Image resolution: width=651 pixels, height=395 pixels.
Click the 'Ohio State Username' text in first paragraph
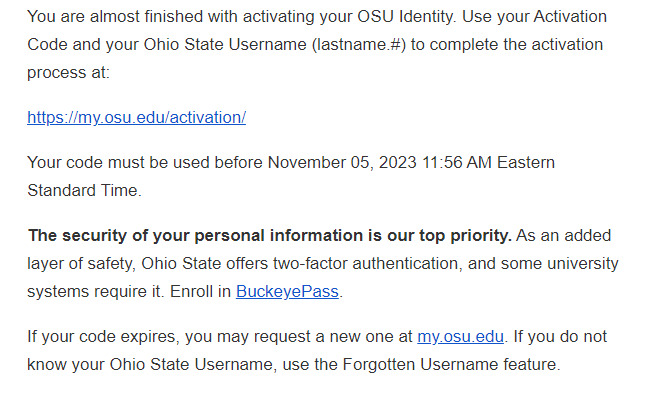(x=225, y=44)
